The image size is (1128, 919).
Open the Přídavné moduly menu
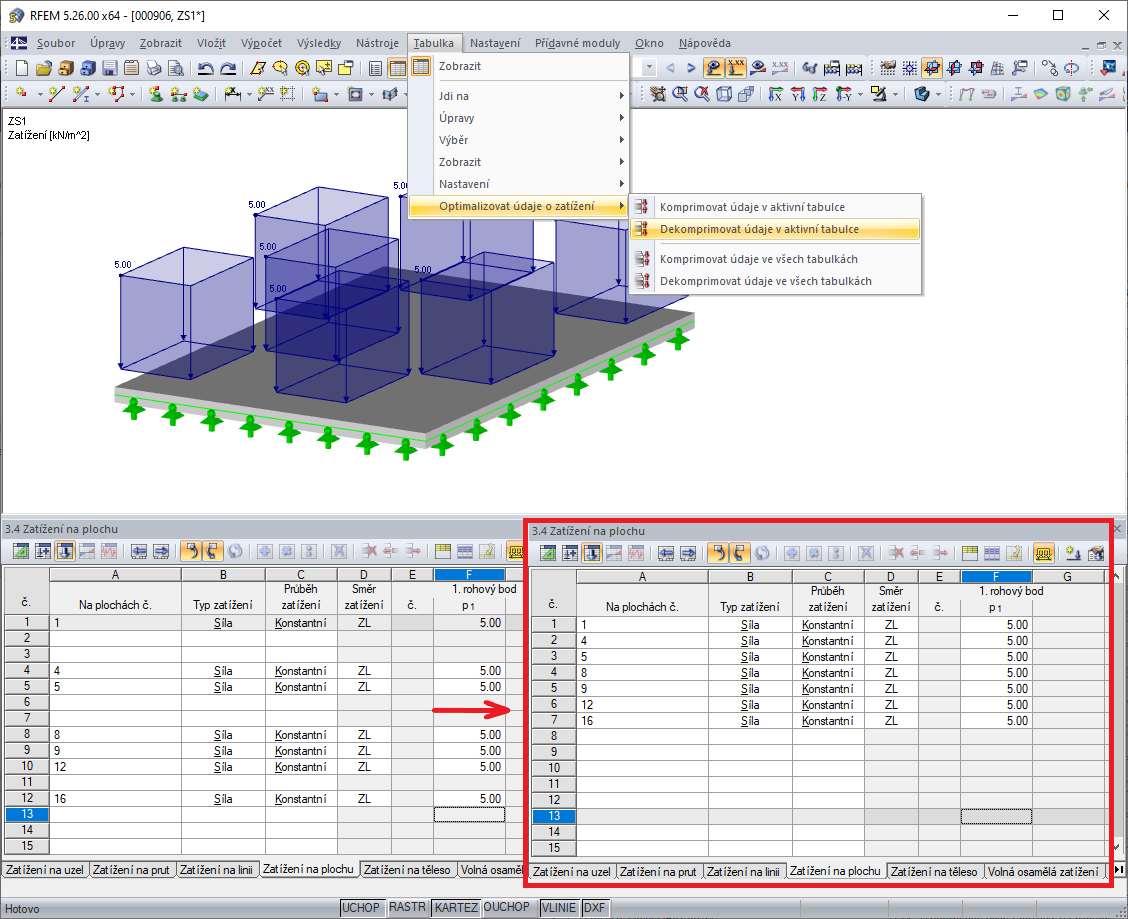click(578, 43)
